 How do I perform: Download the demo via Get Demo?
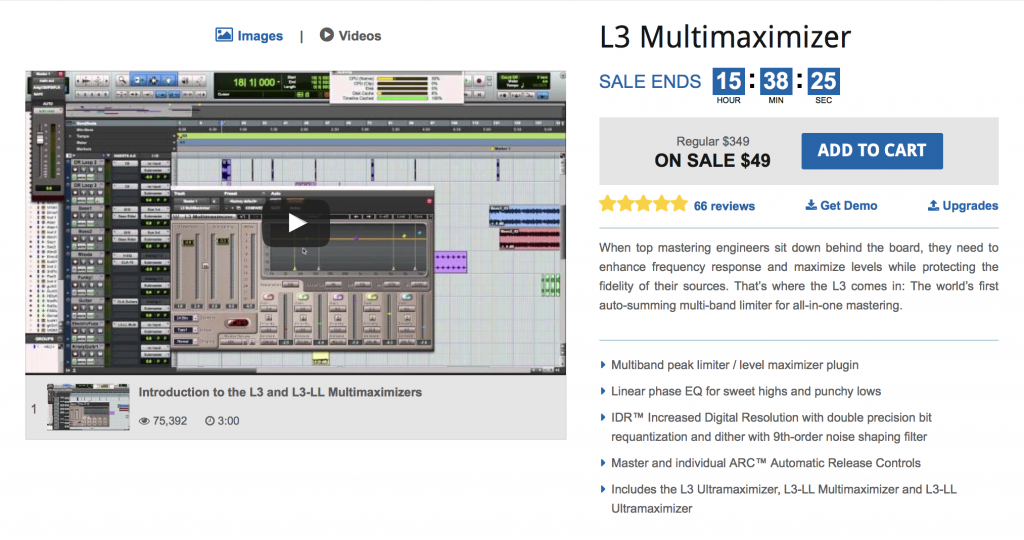[x=841, y=206]
